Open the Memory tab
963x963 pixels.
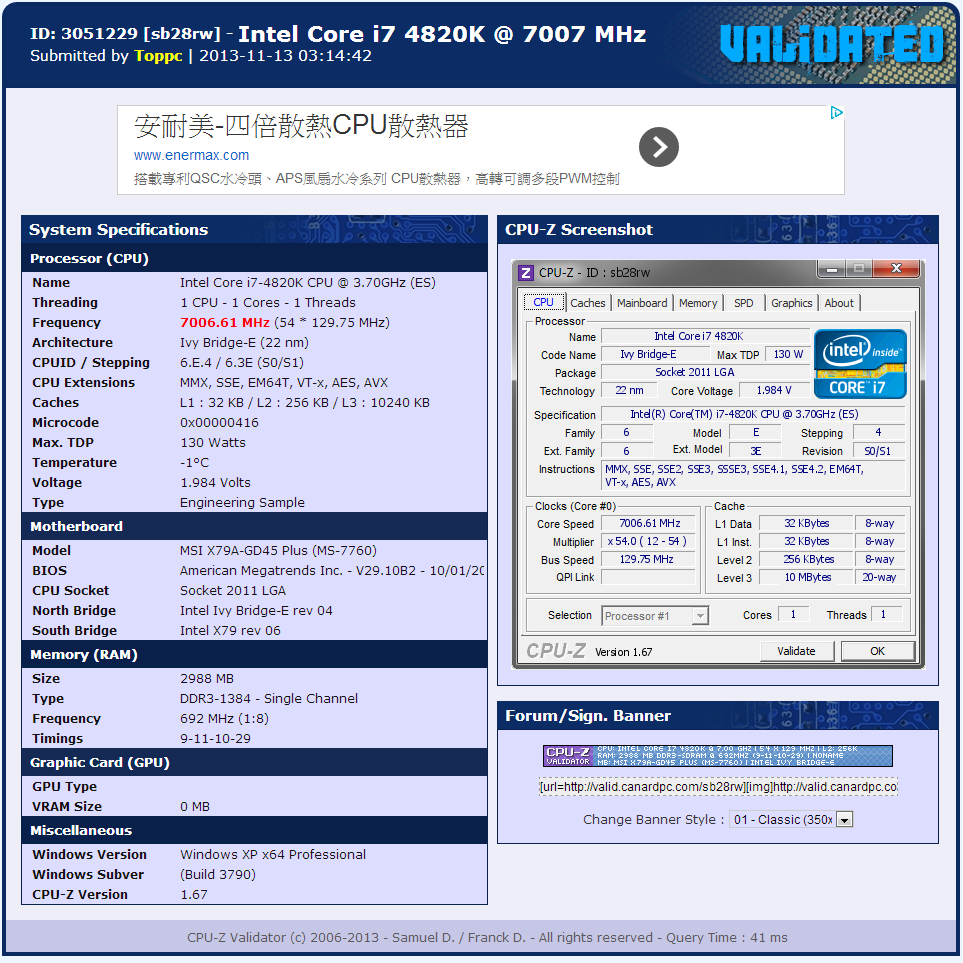[698, 303]
